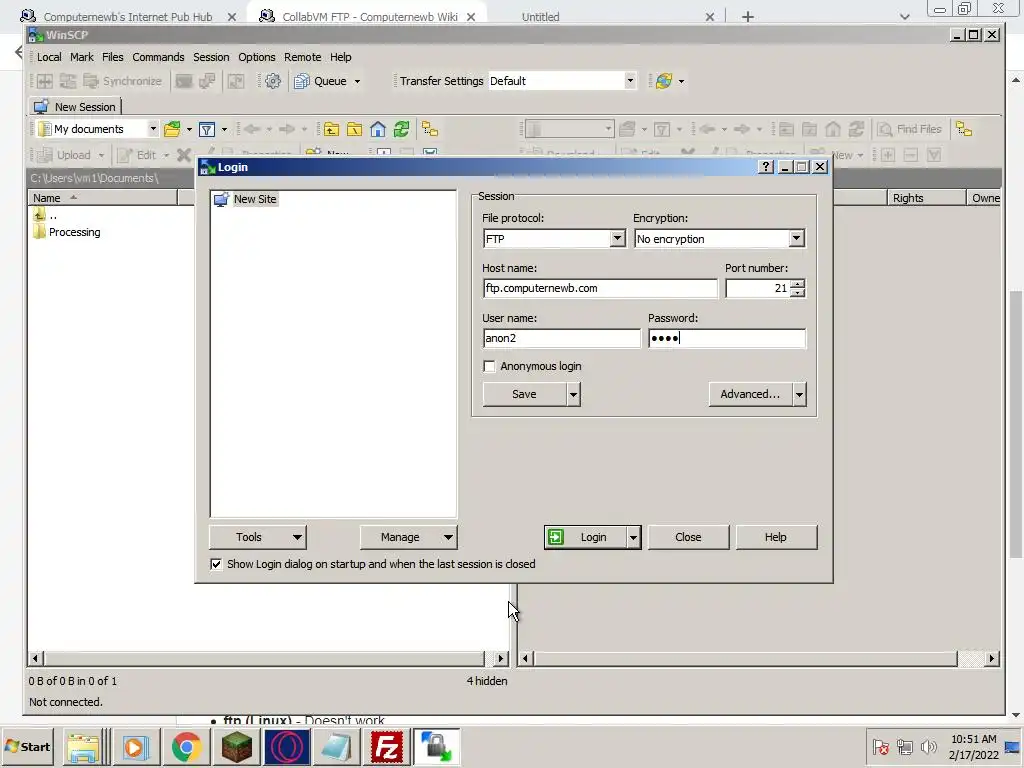Open the local parent directory icon
Image resolution: width=1024 pixels, height=768 pixels.
(331, 129)
